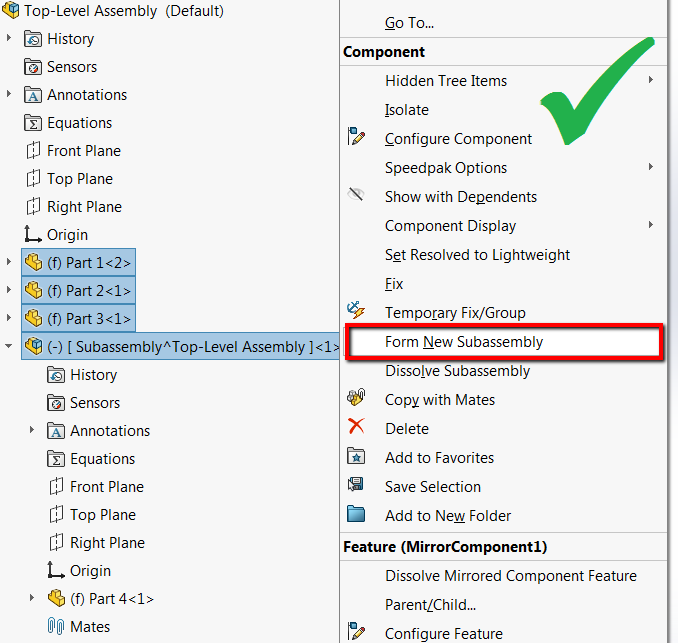Click the Add to New Folder blue icon
This screenshot has width=678, height=643.
tap(356, 514)
